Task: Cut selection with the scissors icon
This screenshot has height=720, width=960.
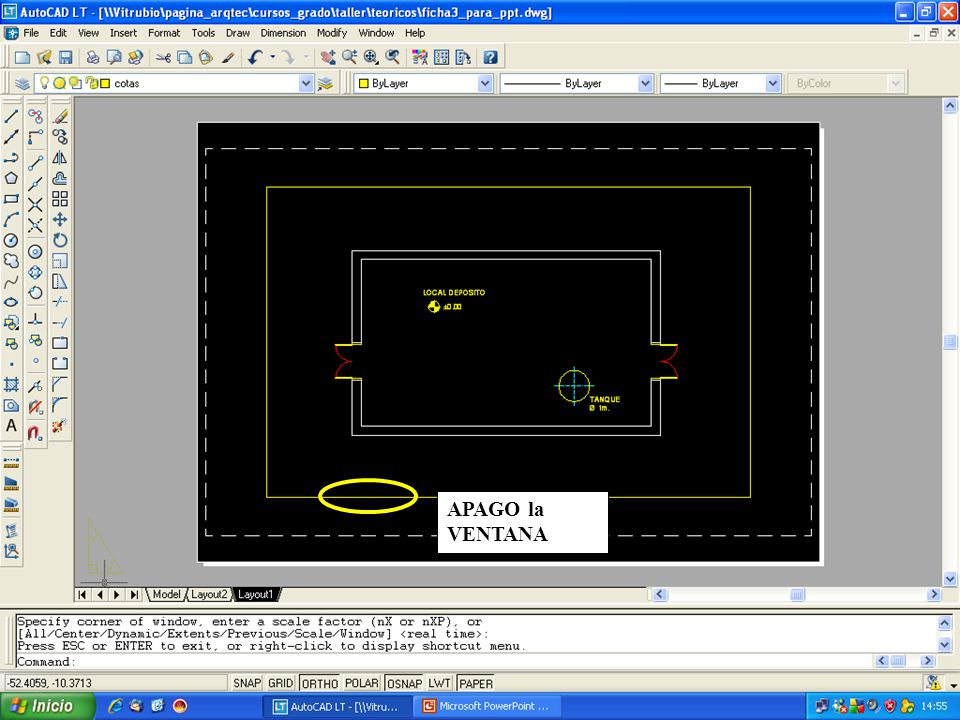Action: pyautogui.click(x=163, y=58)
